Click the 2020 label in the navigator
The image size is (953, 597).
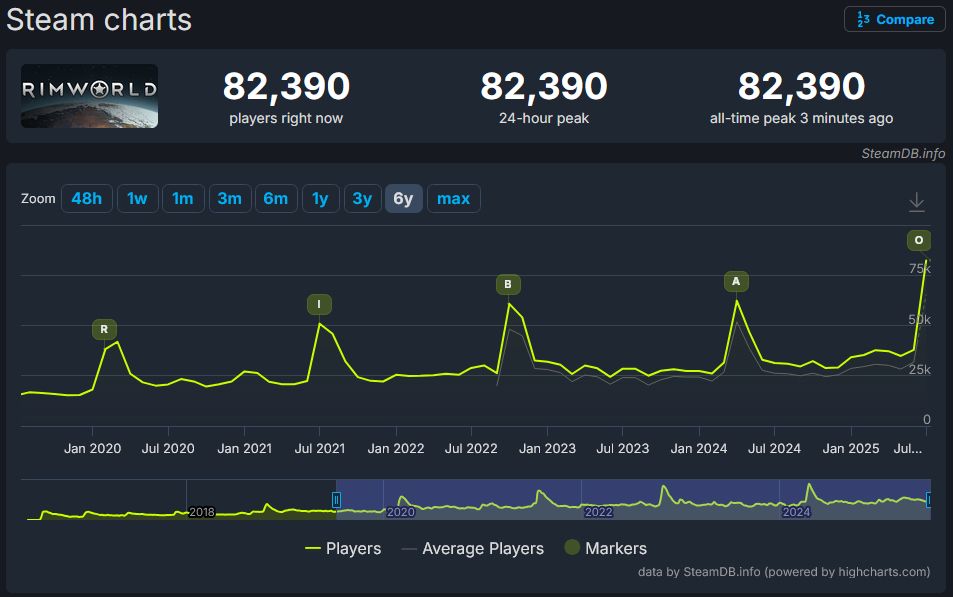(x=401, y=512)
